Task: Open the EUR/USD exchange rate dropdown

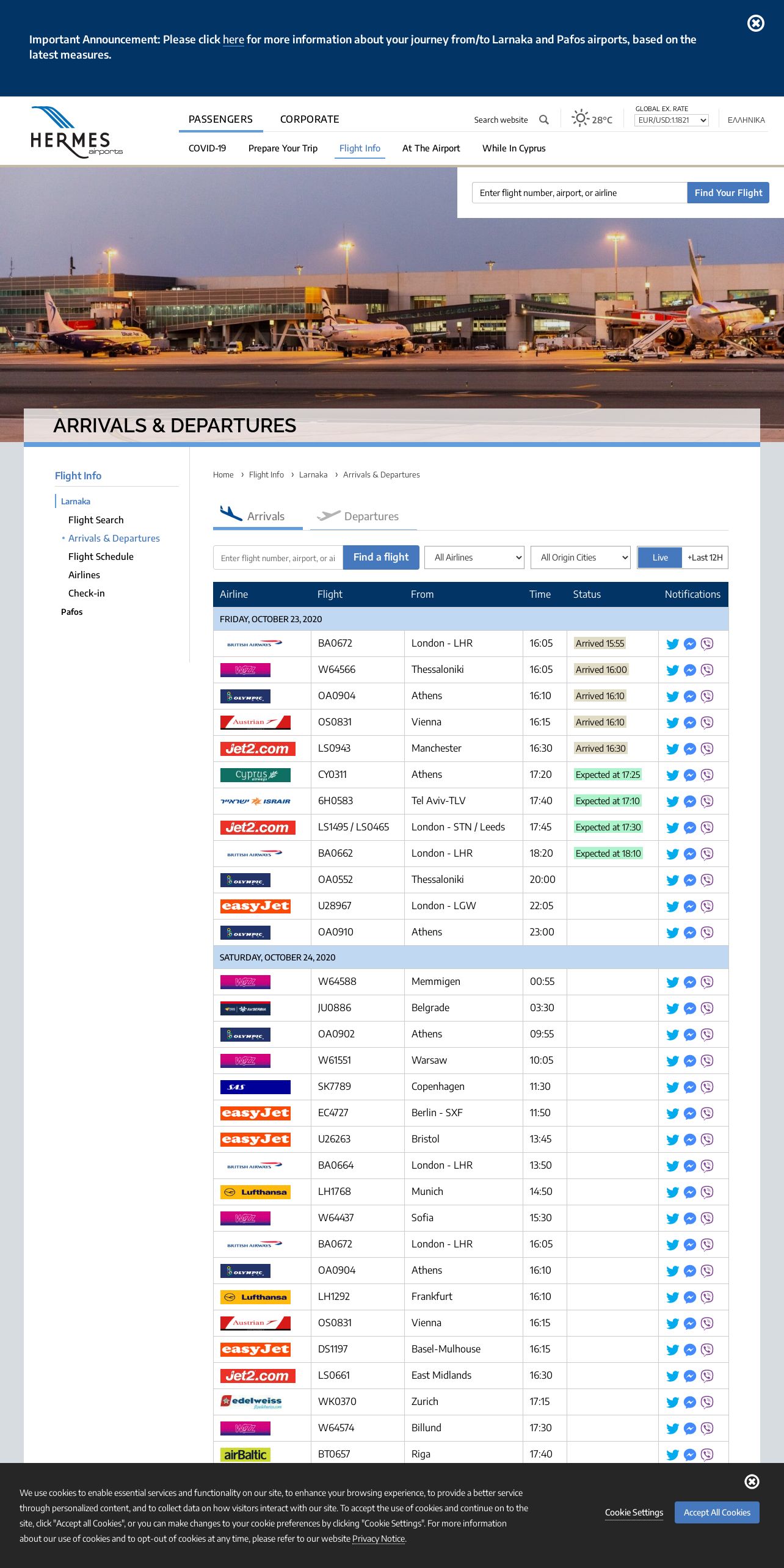Action: tap(672, 120)
